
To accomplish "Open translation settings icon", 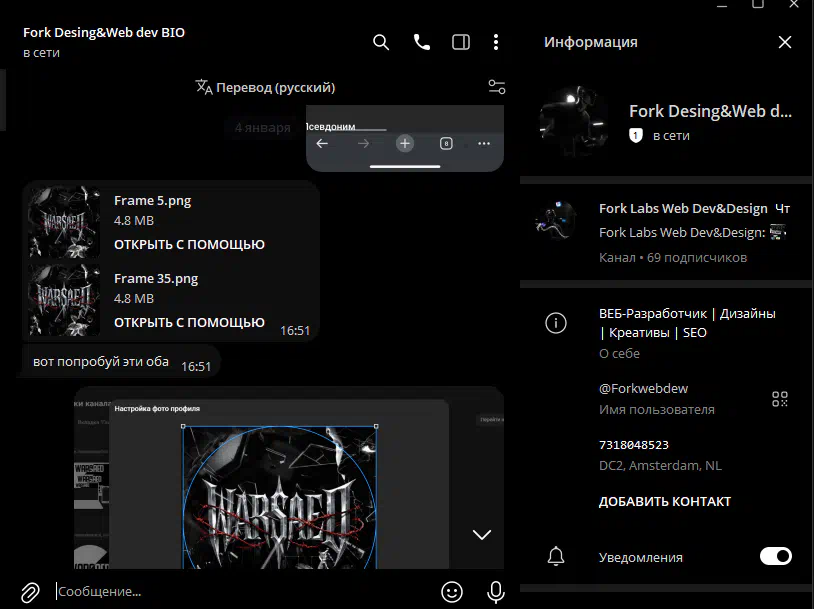I will coord(496,87).
